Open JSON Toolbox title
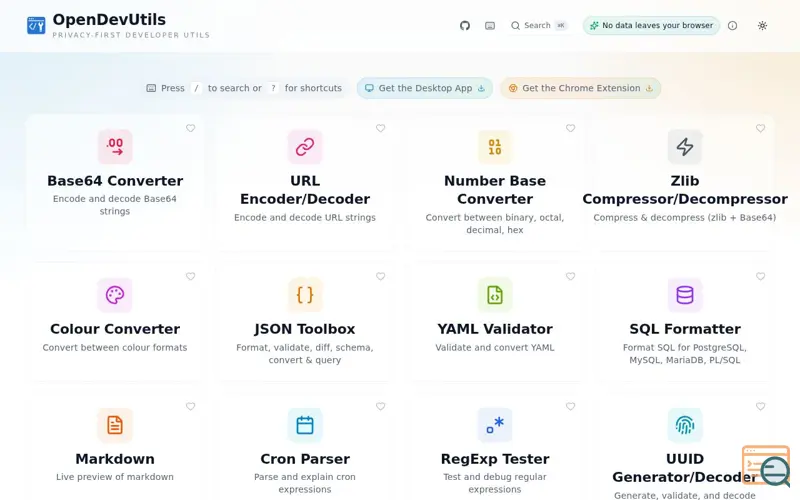800x500 pixels. click(305, 329)
